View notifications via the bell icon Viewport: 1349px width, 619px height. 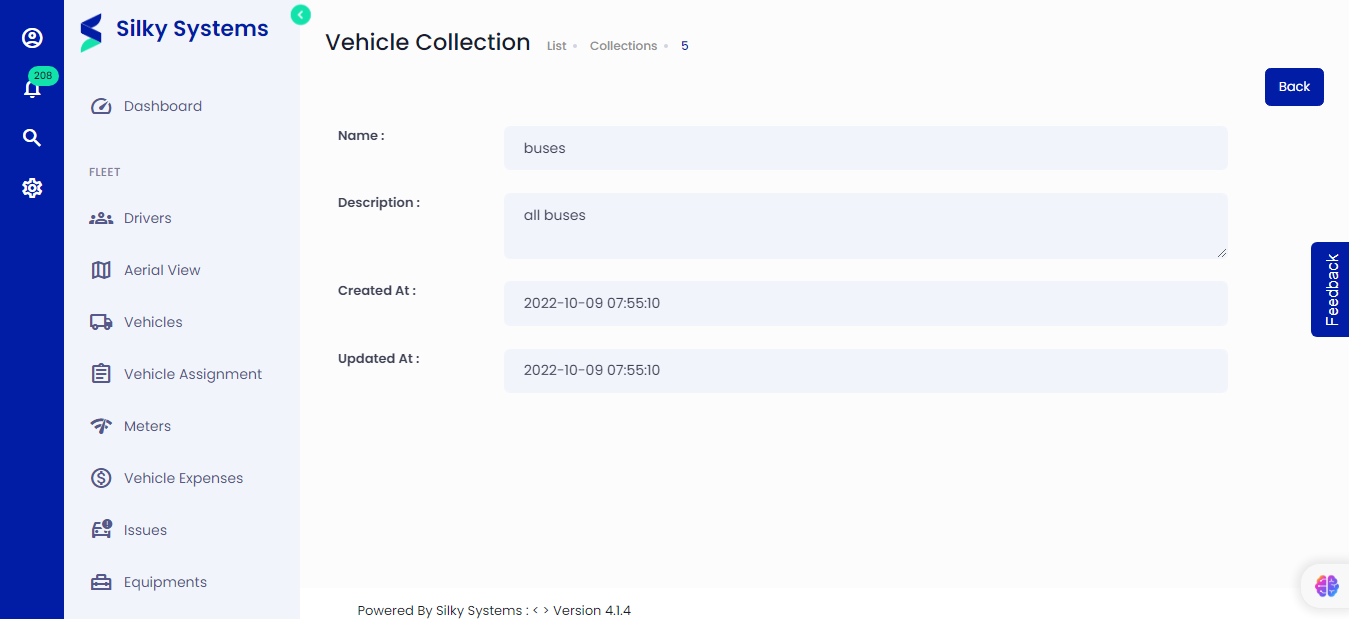click(32, 88)
